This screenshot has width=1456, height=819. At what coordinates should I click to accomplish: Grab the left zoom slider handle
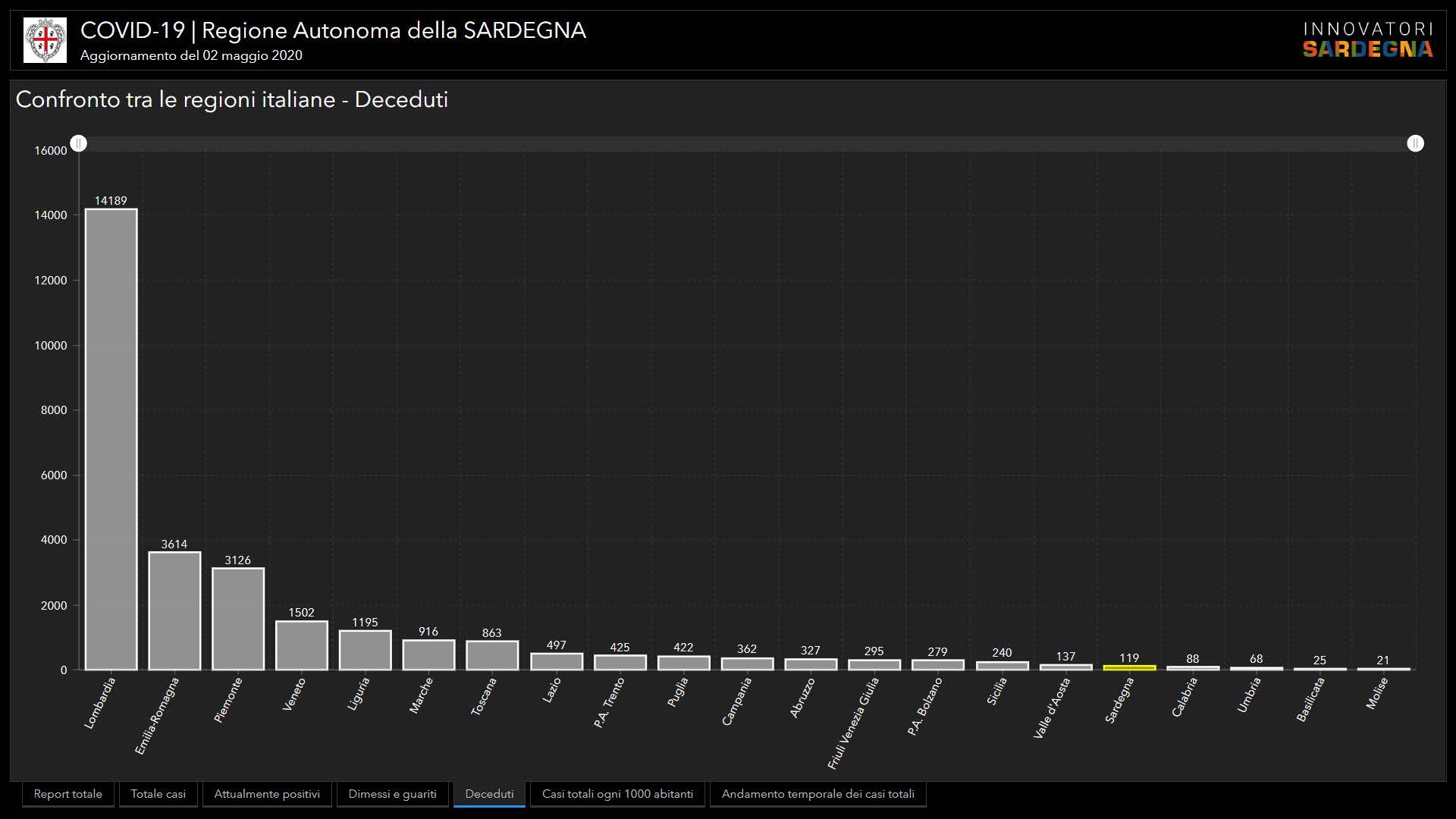79,143
